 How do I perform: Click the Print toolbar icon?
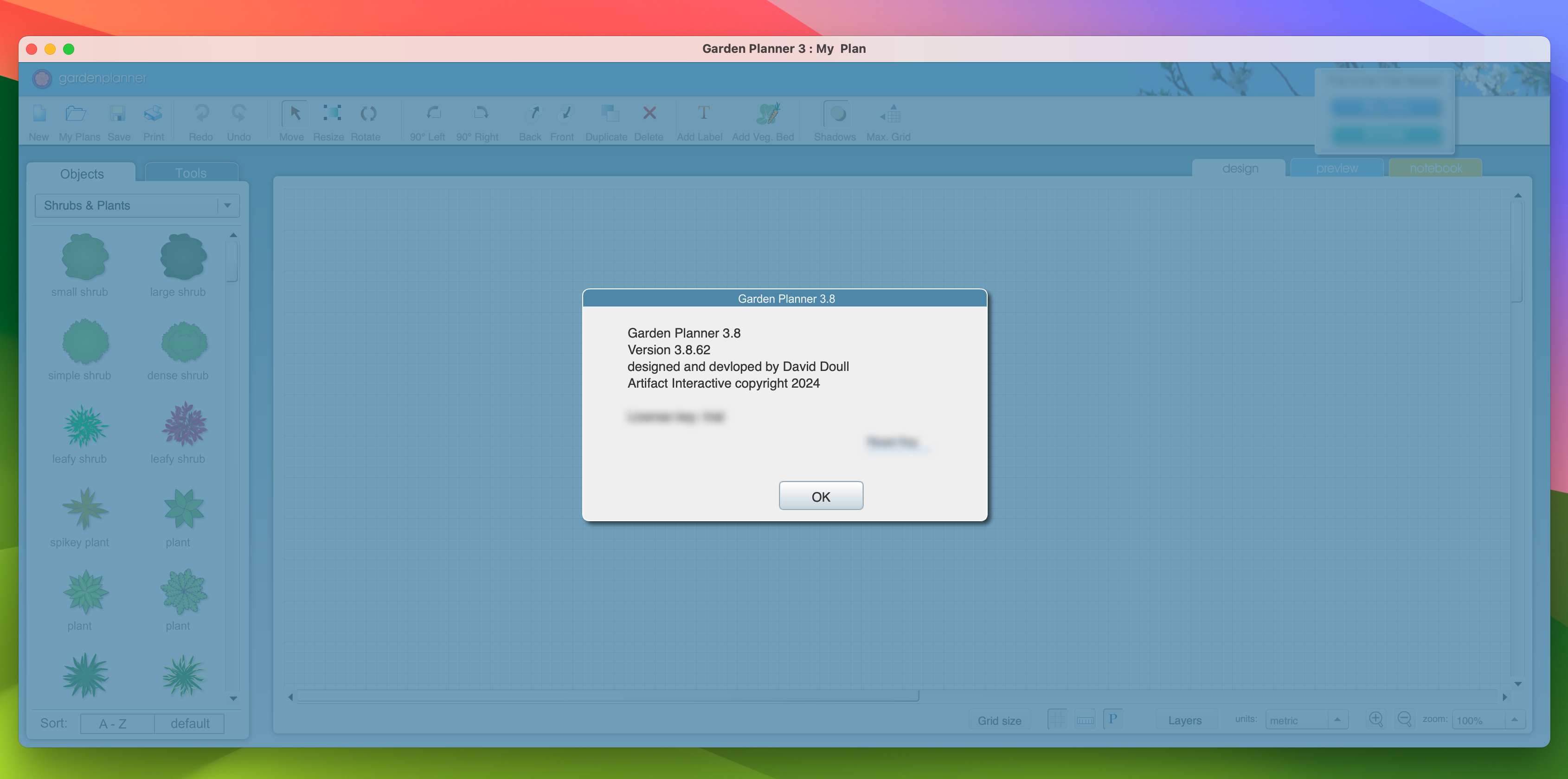pyautogui.click(x=153, y=114)
